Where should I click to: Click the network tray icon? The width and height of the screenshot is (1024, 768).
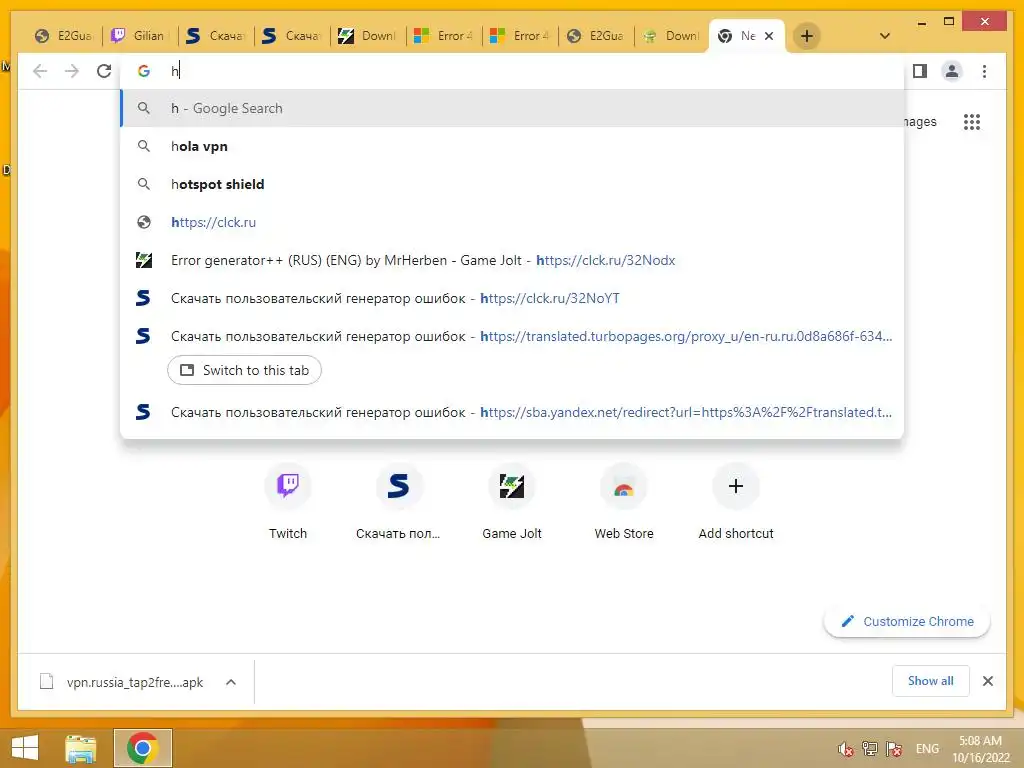pos(870,749)
